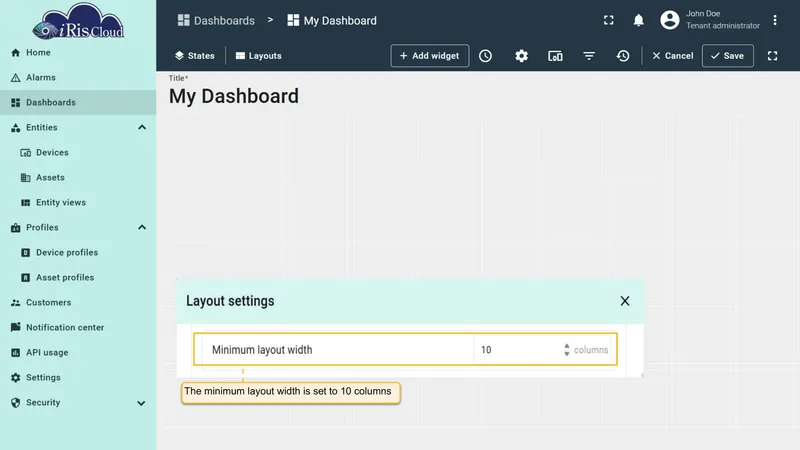Open Settings in the sidebar

click(x=78, y=378)
